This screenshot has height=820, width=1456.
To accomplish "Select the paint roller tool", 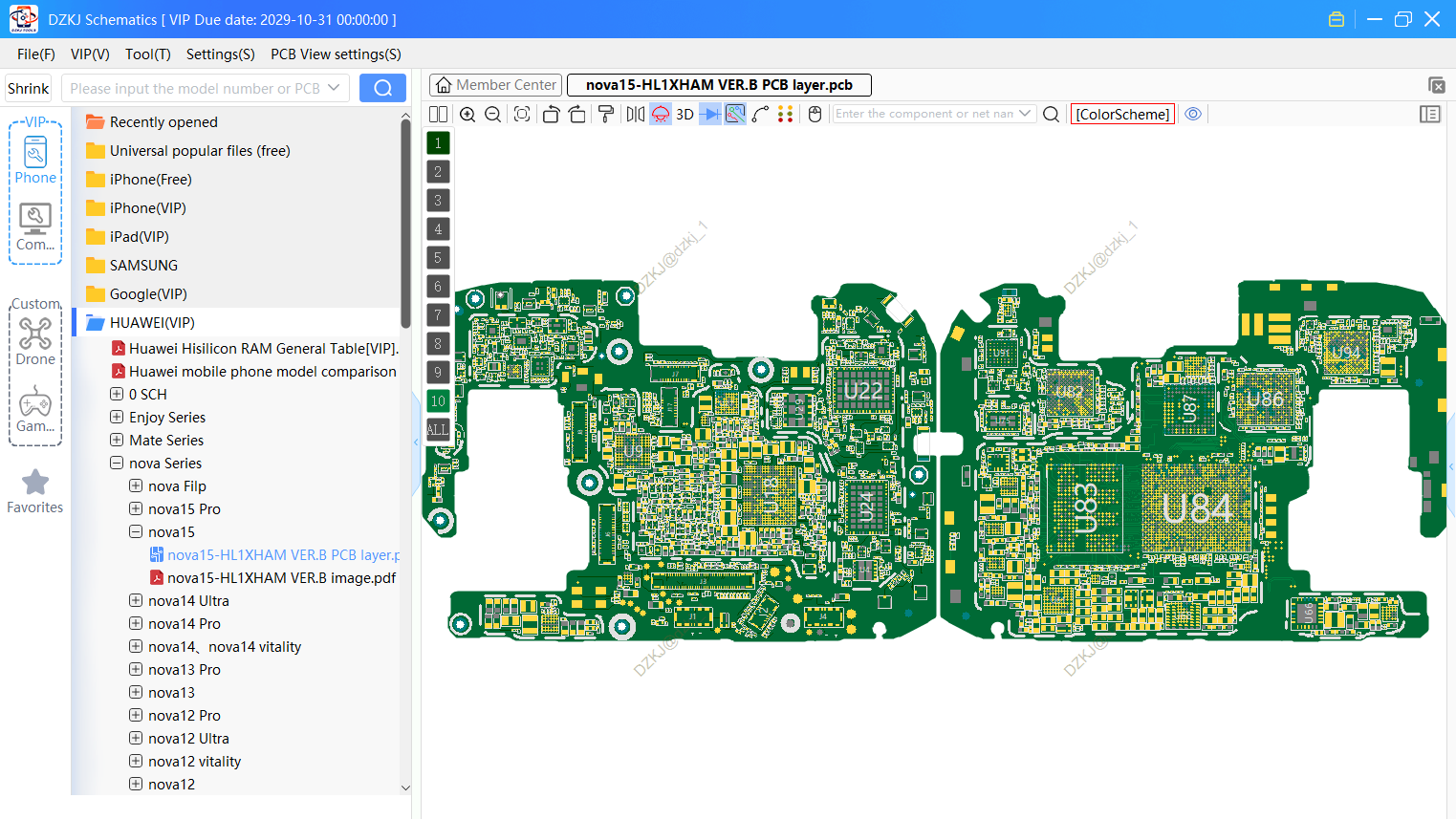I will pyautogui.click(x=606, y=114).
